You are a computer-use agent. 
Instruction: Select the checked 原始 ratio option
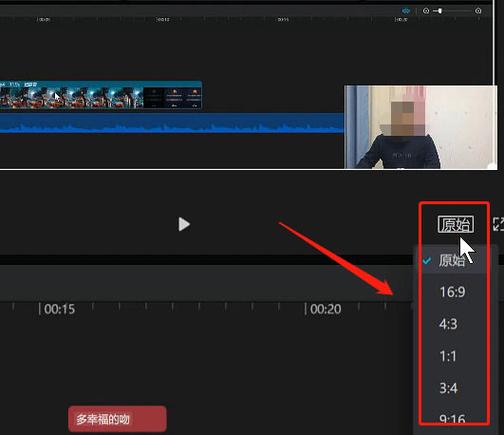(x=452, y=260)
